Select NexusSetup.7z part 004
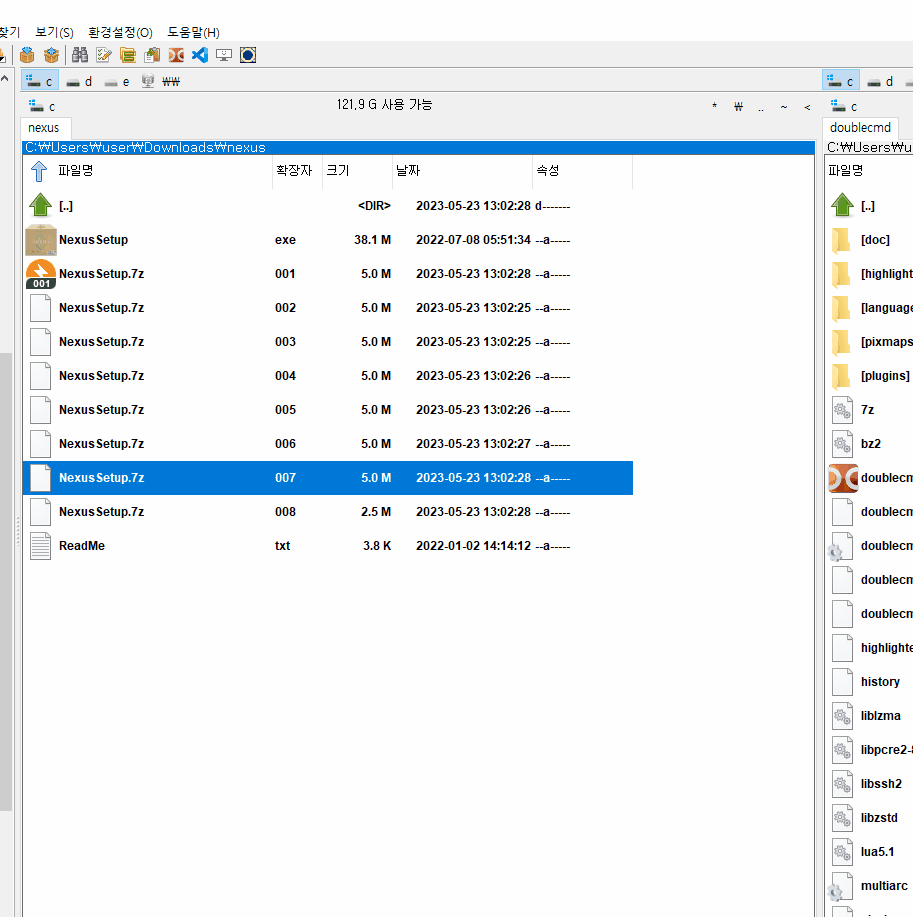The width and height of the screenshot is (913, 917). tap(328, 375)
